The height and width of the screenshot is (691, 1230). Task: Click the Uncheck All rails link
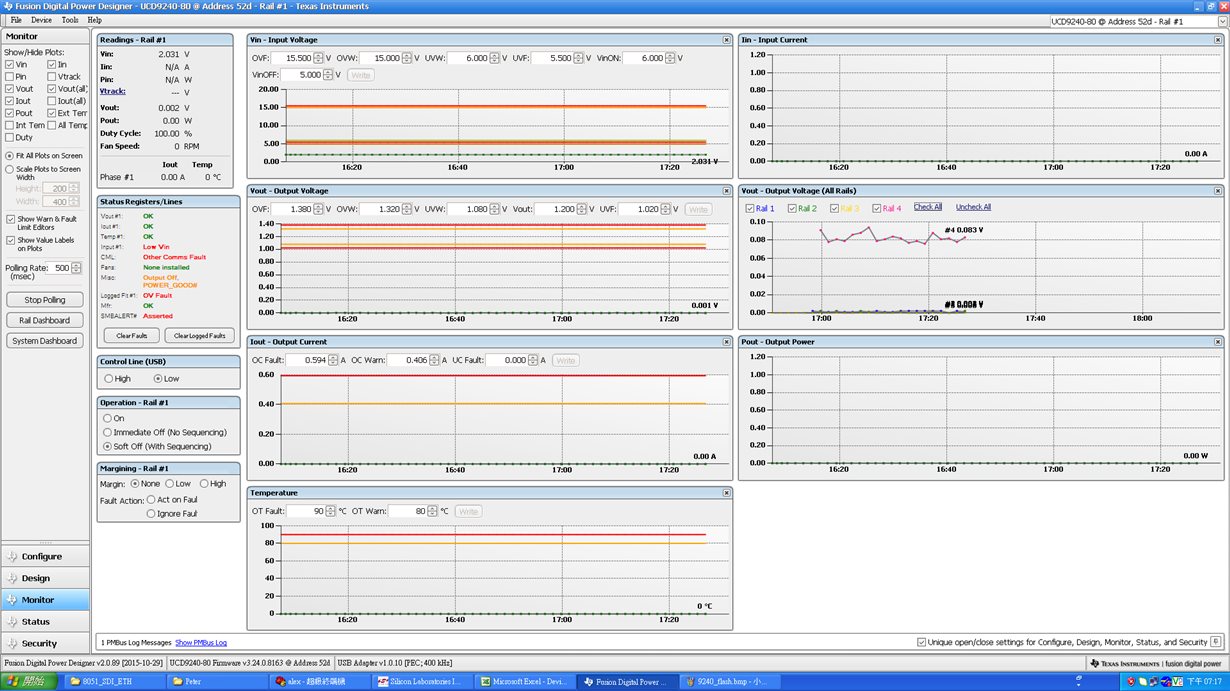point(973,207)
